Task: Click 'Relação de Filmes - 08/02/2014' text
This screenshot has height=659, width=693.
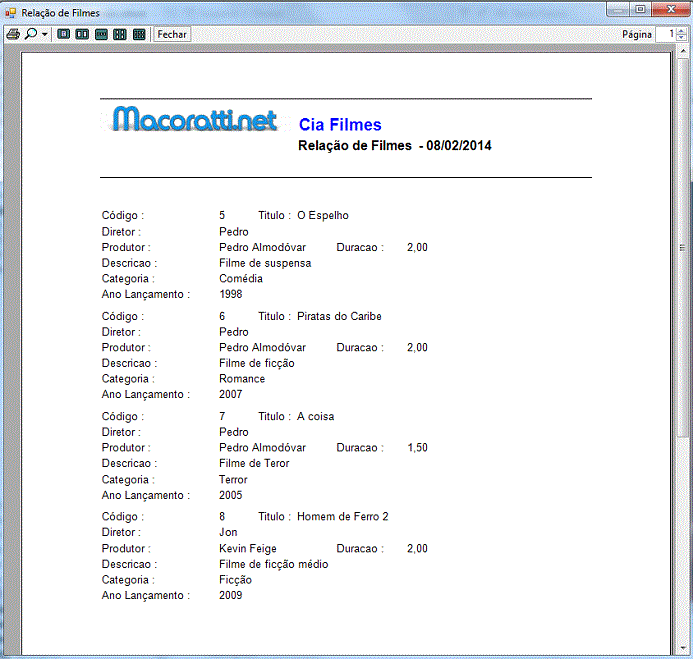Action: point(395,145)
